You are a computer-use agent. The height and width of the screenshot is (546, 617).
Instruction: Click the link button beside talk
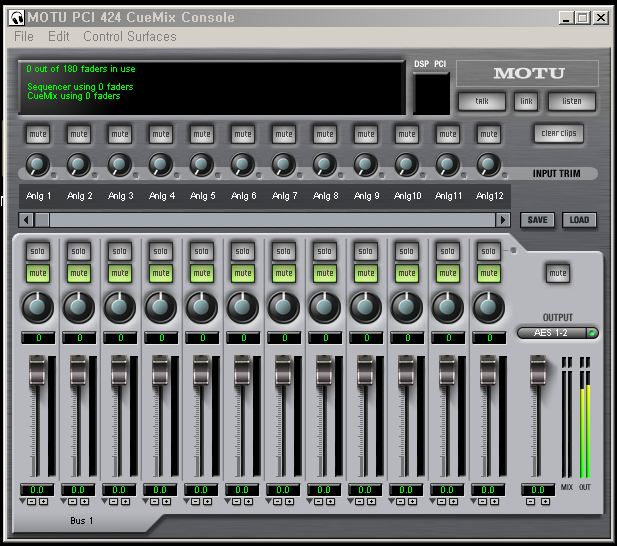click(x=525, y=101)
